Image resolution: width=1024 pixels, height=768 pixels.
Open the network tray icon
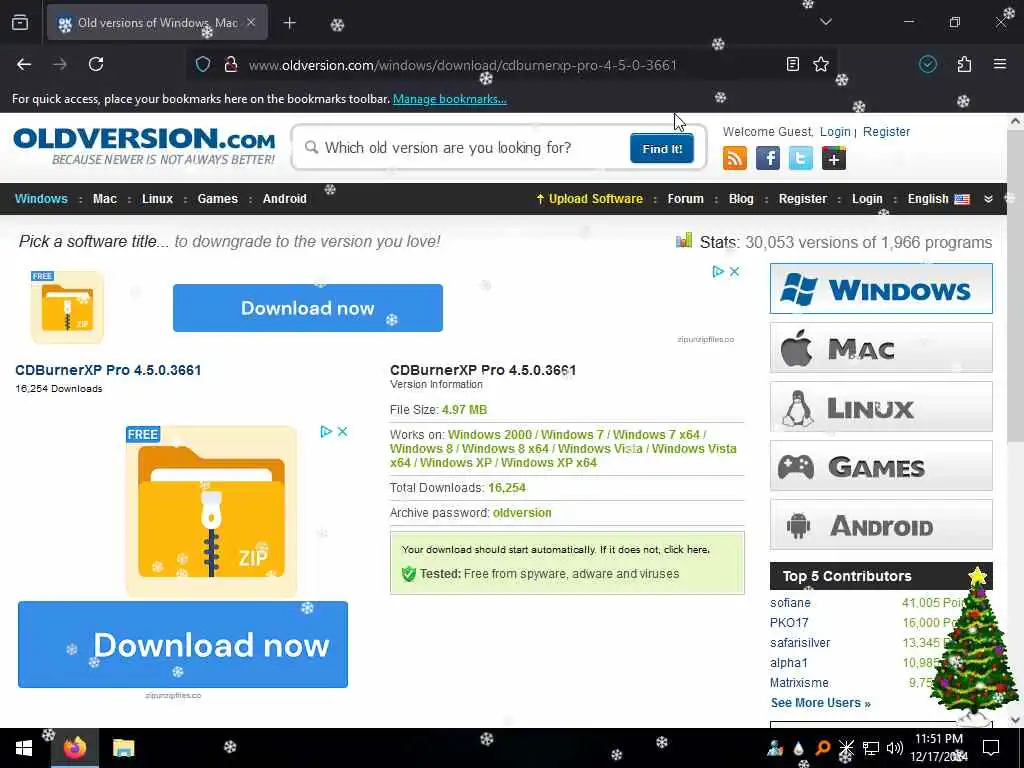coord(871,748)
